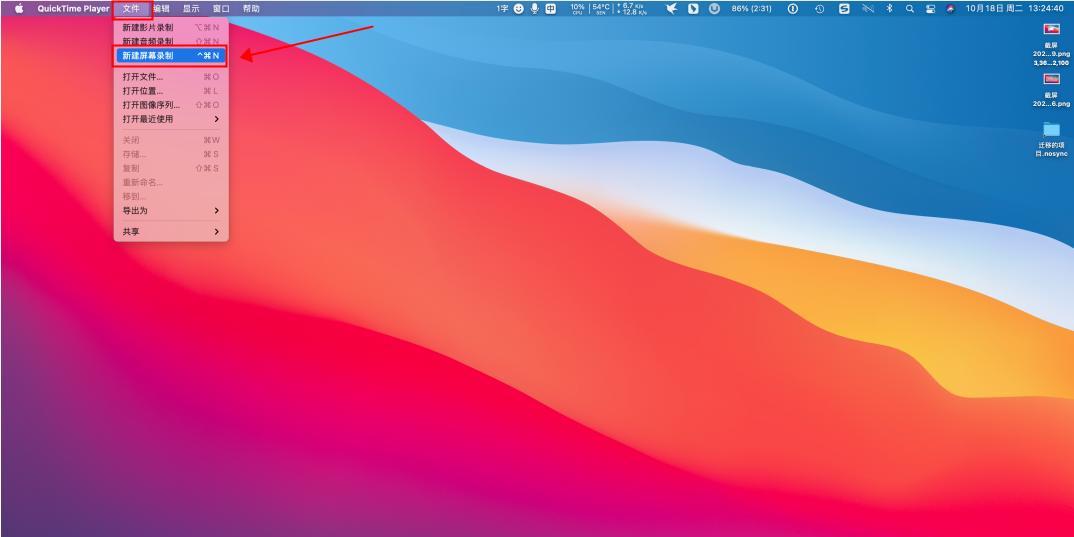Select 新建屏幕录制 to start screen recording
The height and width of the screenshot is (537, 1074).
[171, 55]
